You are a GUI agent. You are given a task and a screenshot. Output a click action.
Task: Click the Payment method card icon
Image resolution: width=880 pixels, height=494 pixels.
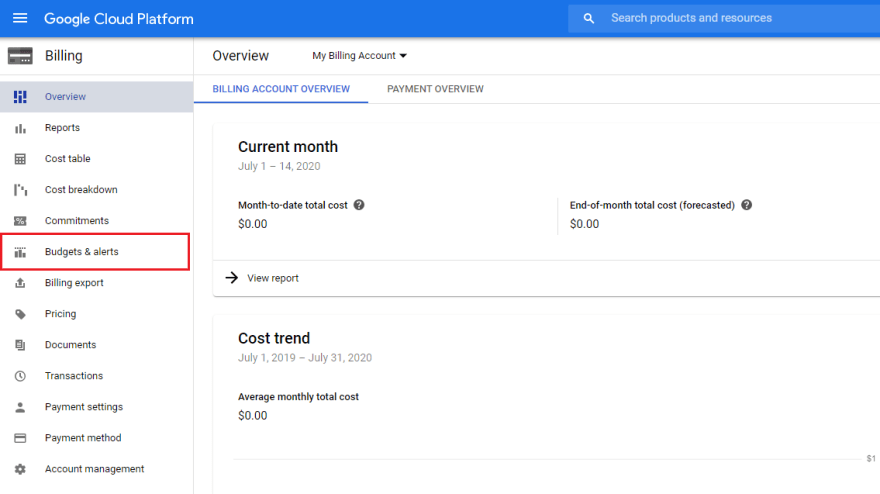pos(20,438)
